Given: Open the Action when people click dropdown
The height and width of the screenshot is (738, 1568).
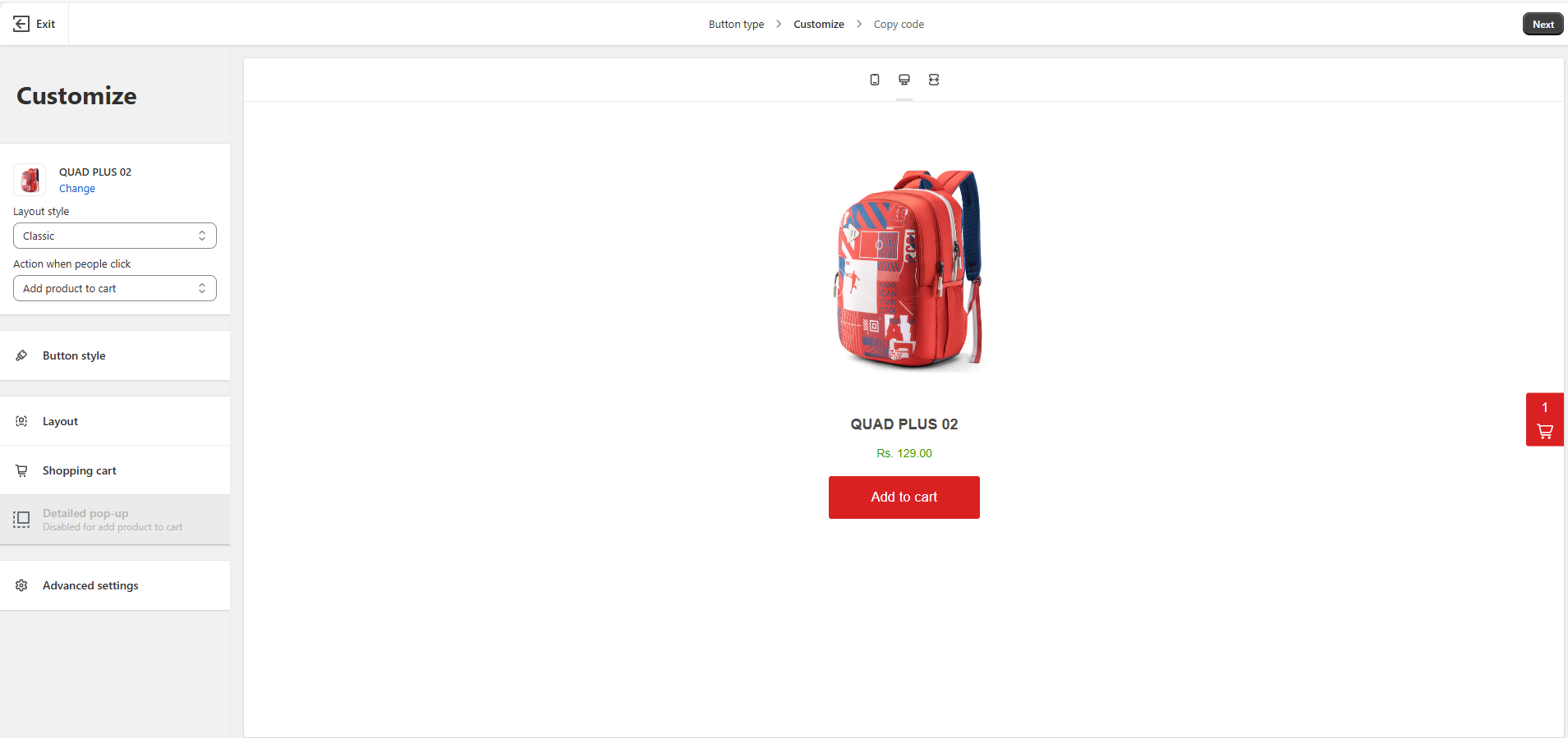Looking at the screenshot, I should point(115,288).
